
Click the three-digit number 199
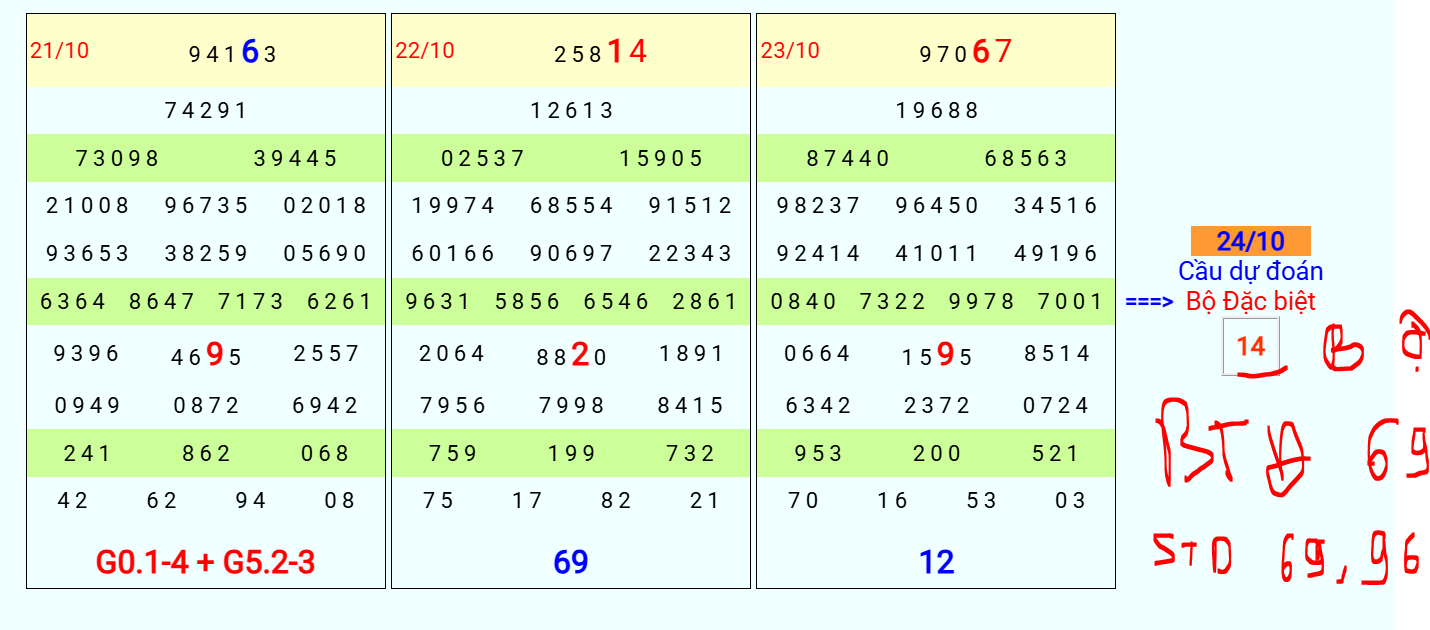(572, 454)
